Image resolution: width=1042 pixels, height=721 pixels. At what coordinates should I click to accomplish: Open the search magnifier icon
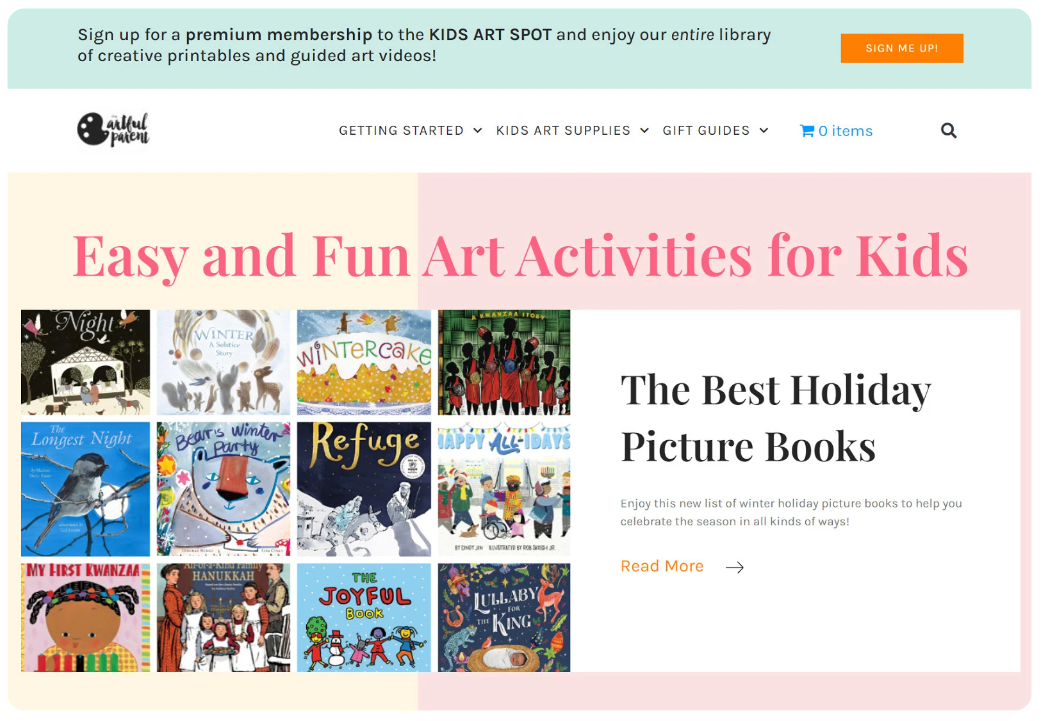click(948, 131)
